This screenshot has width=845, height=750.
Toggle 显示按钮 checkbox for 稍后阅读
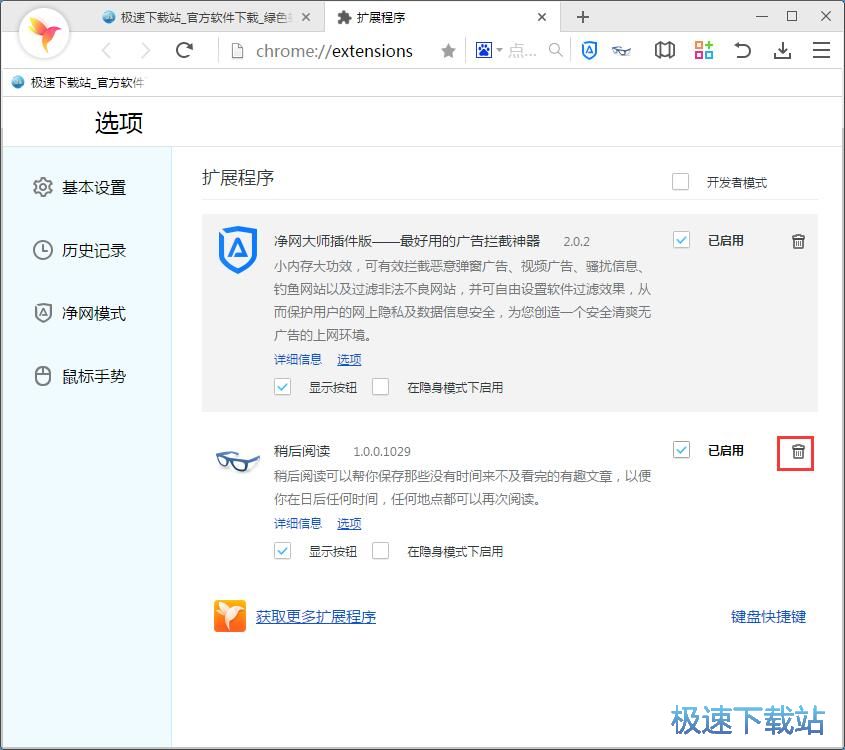pyautogui.click(x=283, y=551)
